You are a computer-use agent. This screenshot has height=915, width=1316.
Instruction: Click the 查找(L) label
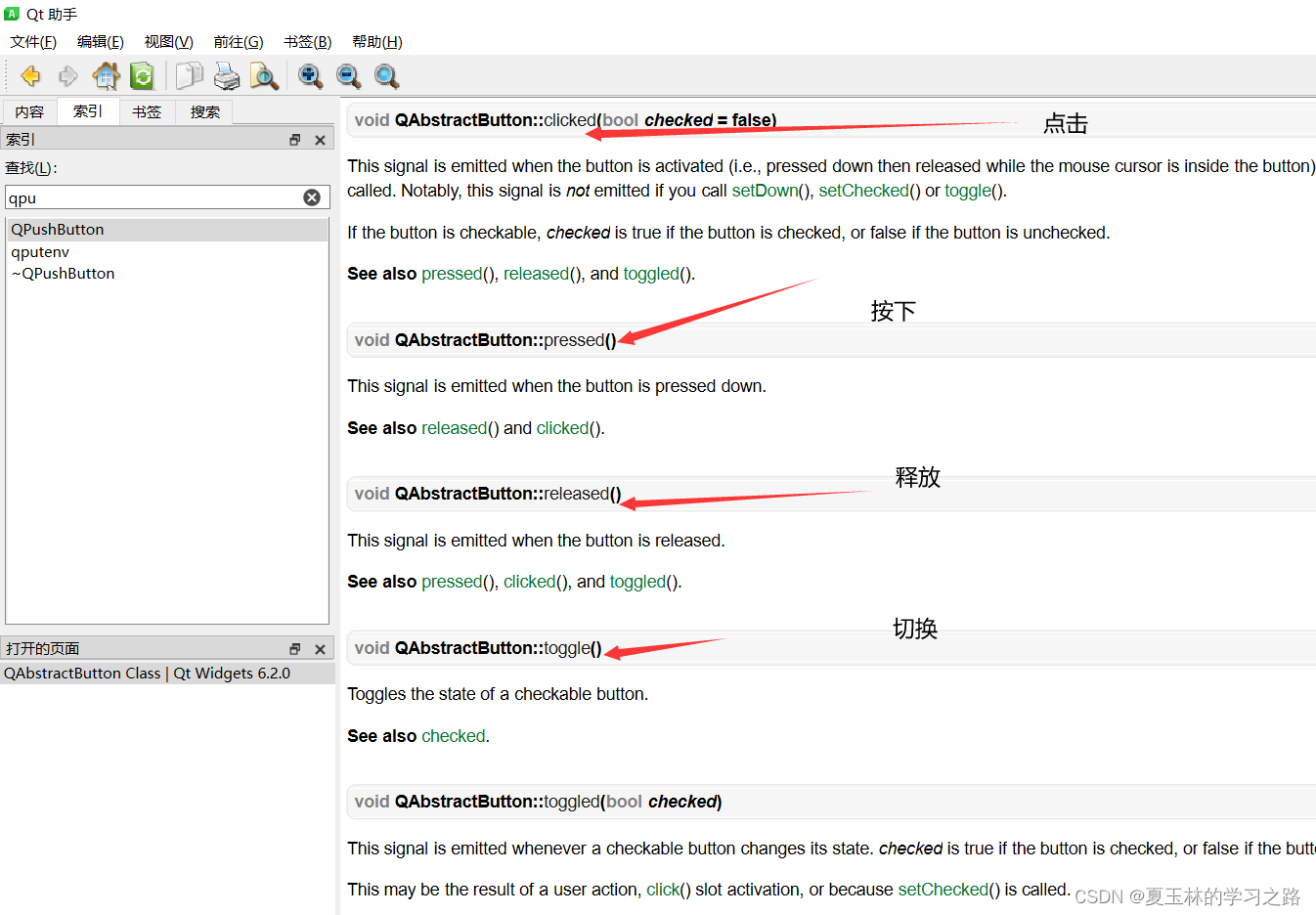pos(31,168)
